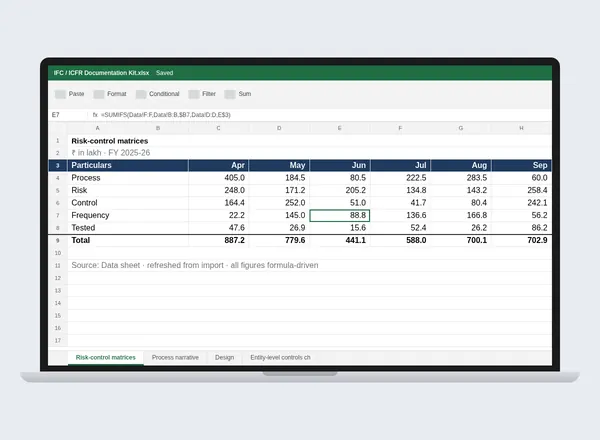Click the cell with value 252.0
The height and width of the screenshot is (440, 600).
[279, 203]
